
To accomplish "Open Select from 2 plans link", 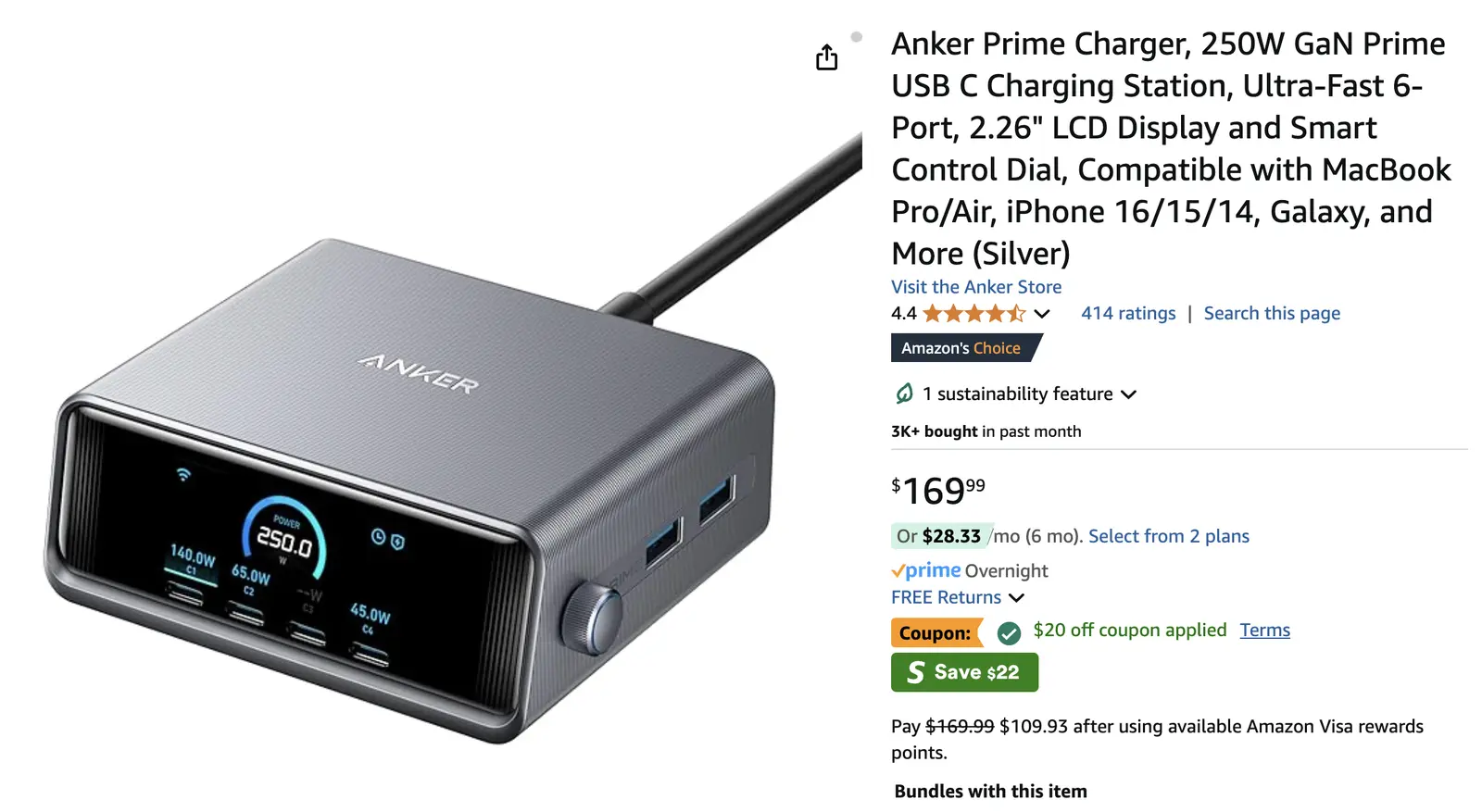I will pyautogui.click(x=1169, y=536).
